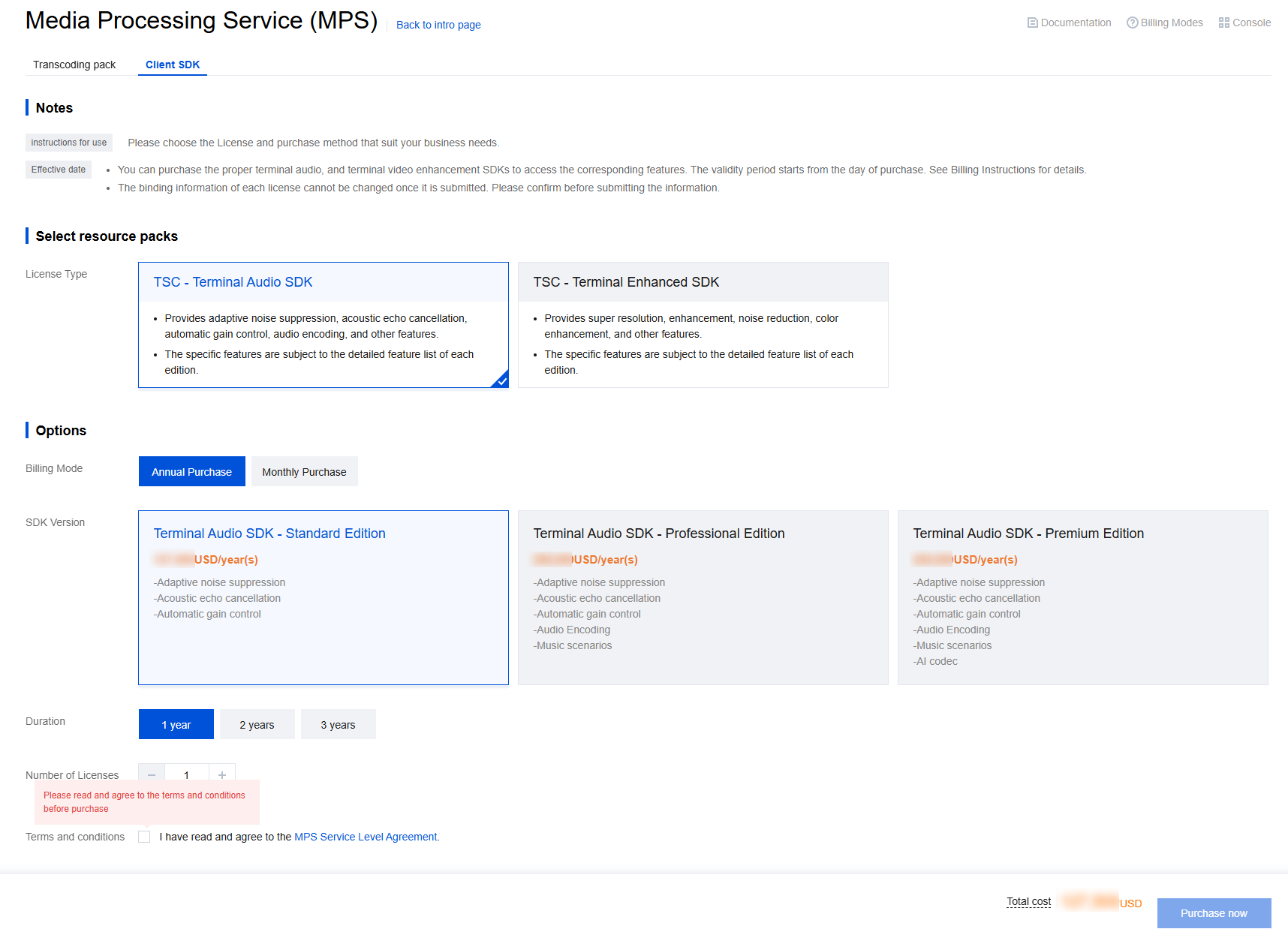The width and height of the screenshot is (1288, 932).
Task: Check the terms and conditions checkbox
Action: [x=144, y=837]
